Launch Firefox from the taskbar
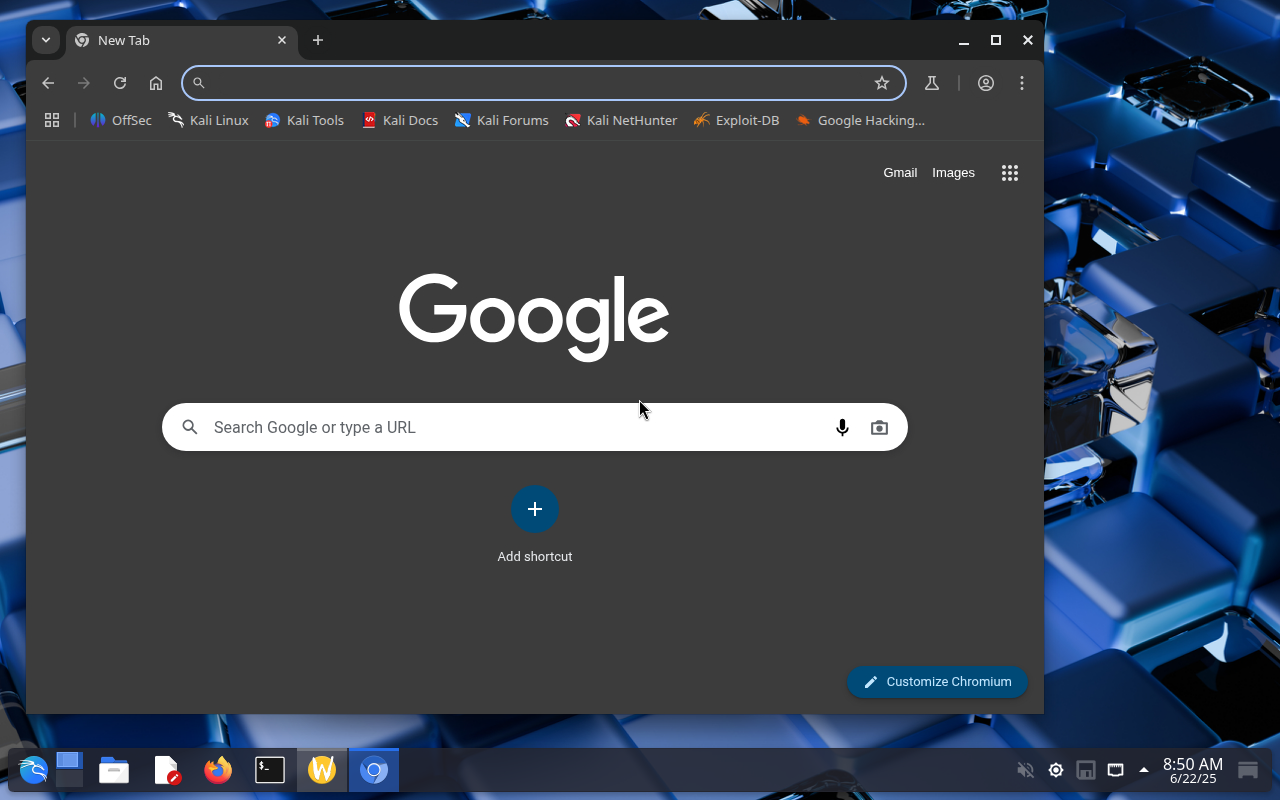The width and height of the screenshot is (1280, 800). [x=218, y=770]
